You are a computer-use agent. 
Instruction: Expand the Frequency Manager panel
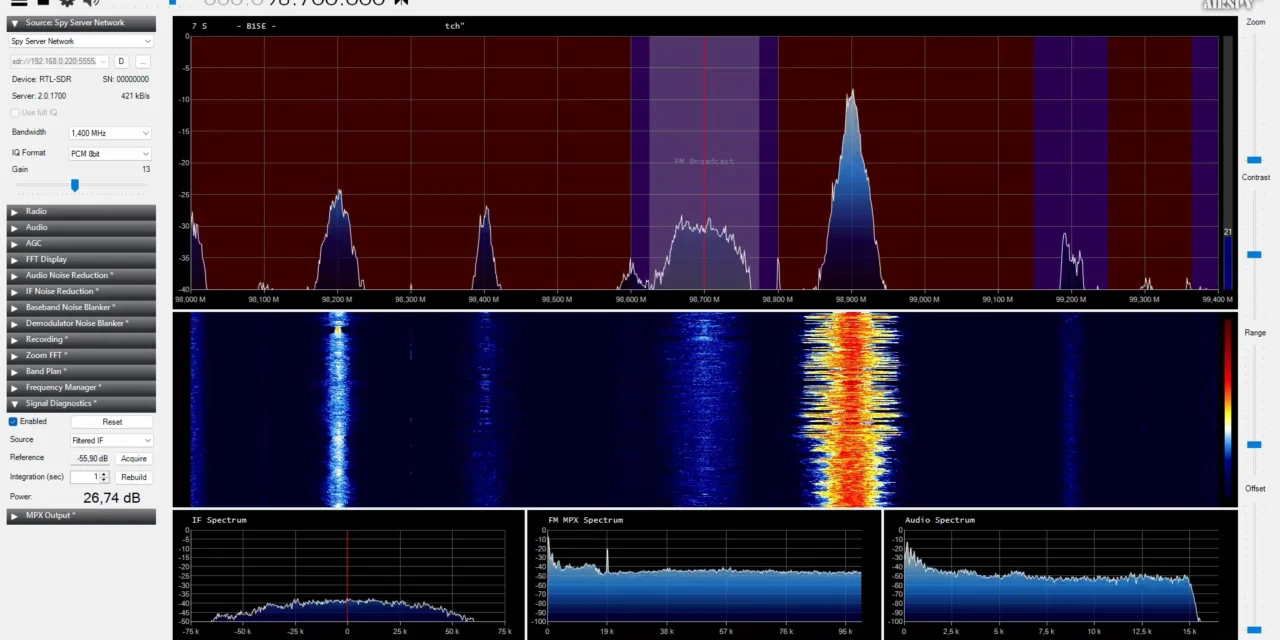tap(81, 387)
